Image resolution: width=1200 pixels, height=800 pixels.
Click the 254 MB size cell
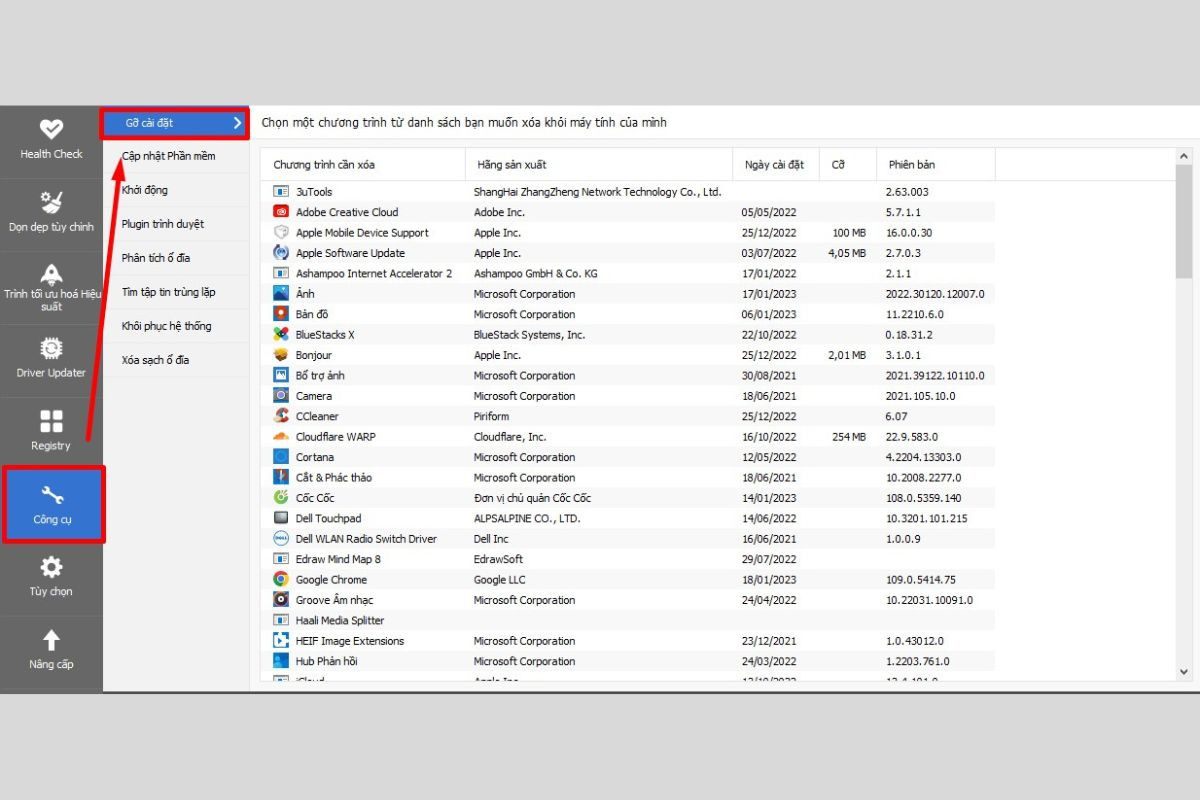pyautogui.click(x=848, y=437)
